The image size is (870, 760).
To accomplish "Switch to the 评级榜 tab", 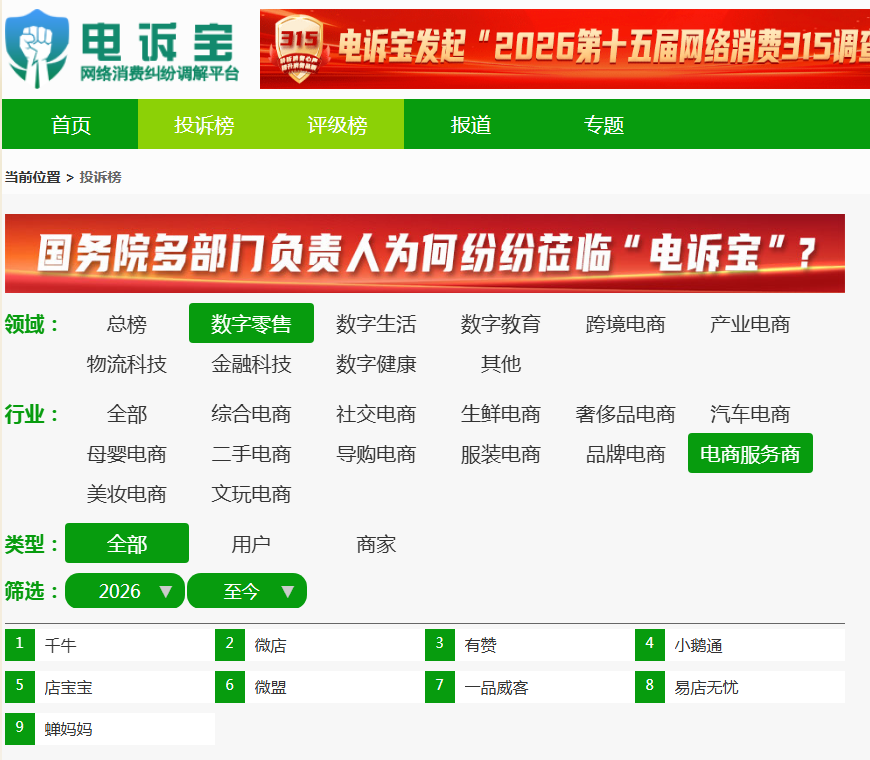I will [x=337, y=124].
